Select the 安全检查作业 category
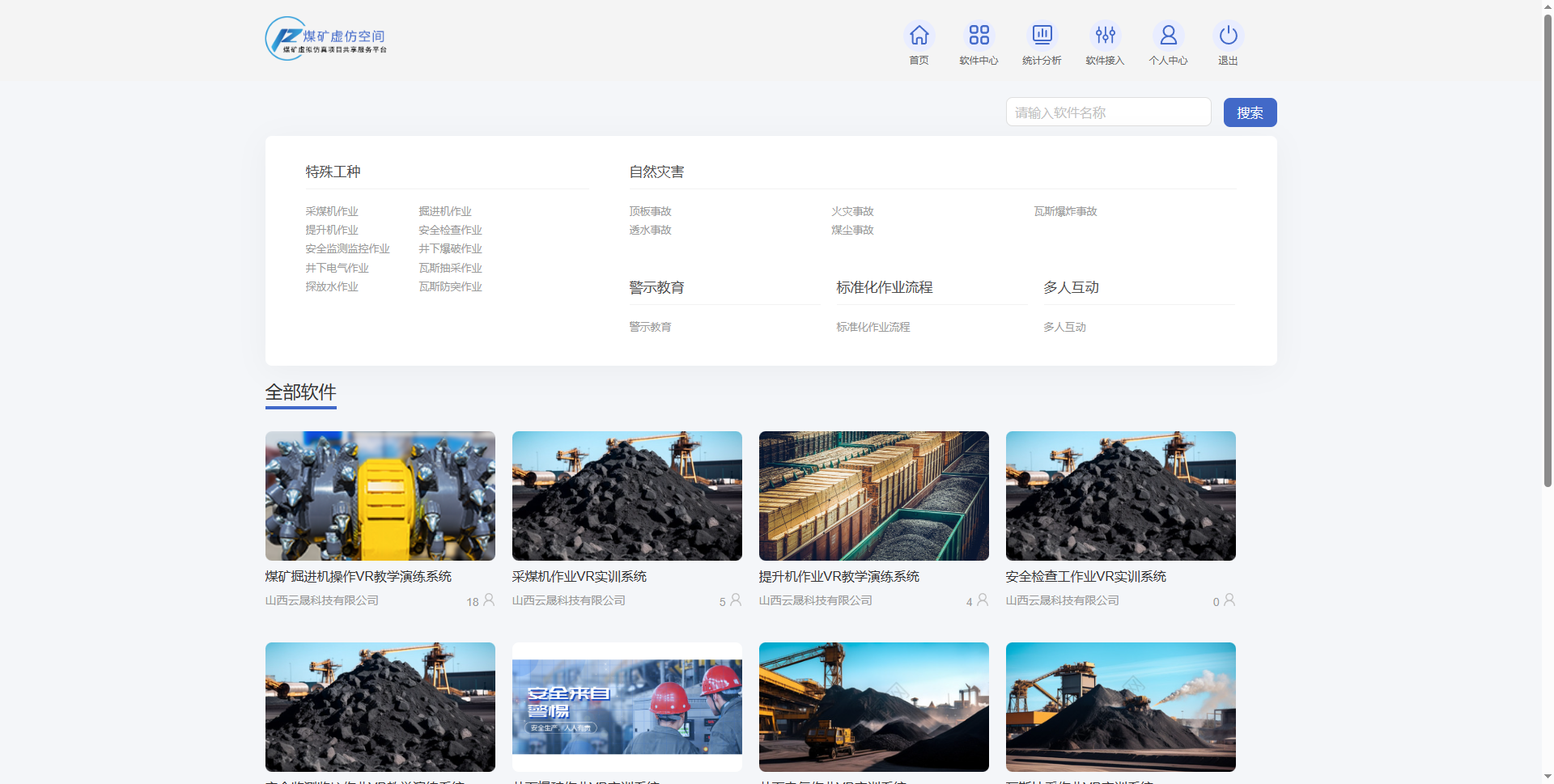Image resolution: width=1554 pixels, height=784 pixels. tap(450, 230)
